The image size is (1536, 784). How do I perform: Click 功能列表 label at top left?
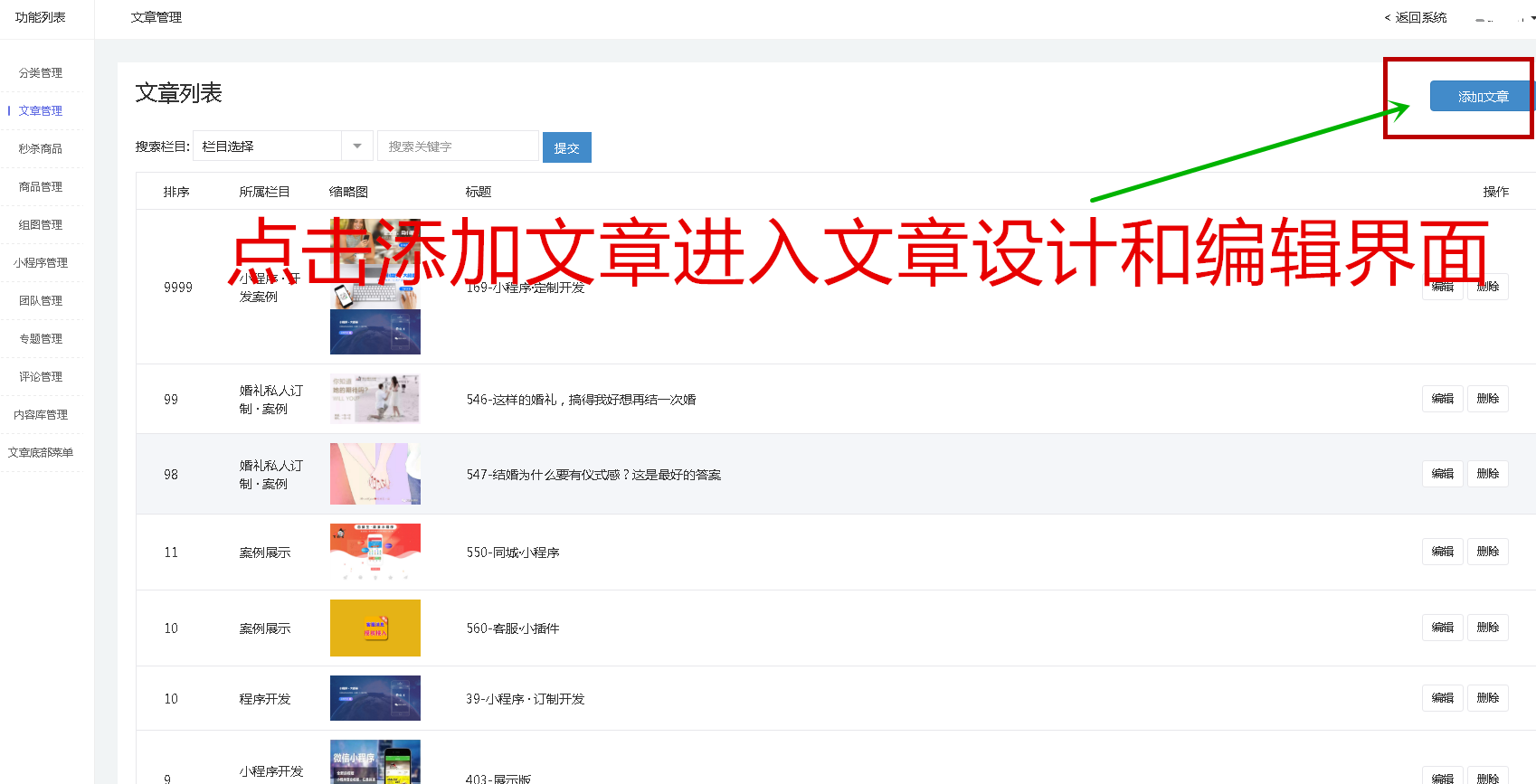tap(40, 17)
